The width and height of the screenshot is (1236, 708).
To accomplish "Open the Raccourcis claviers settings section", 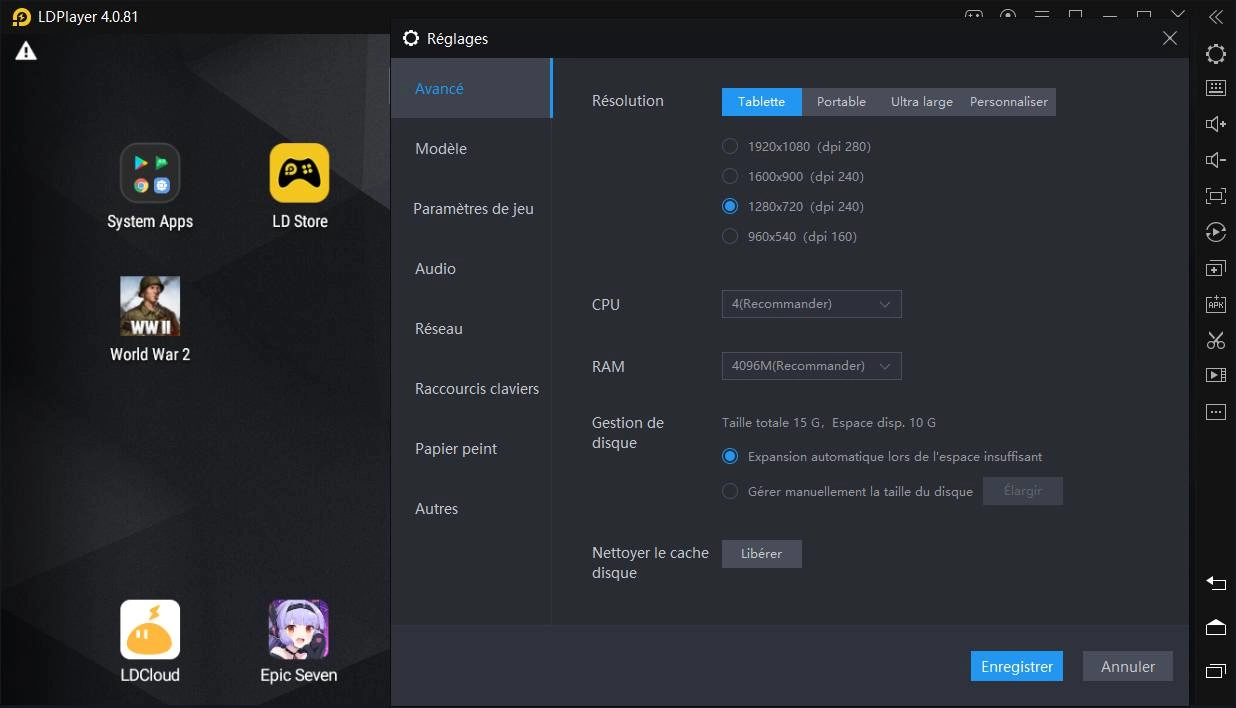I will tap(477, 389).
